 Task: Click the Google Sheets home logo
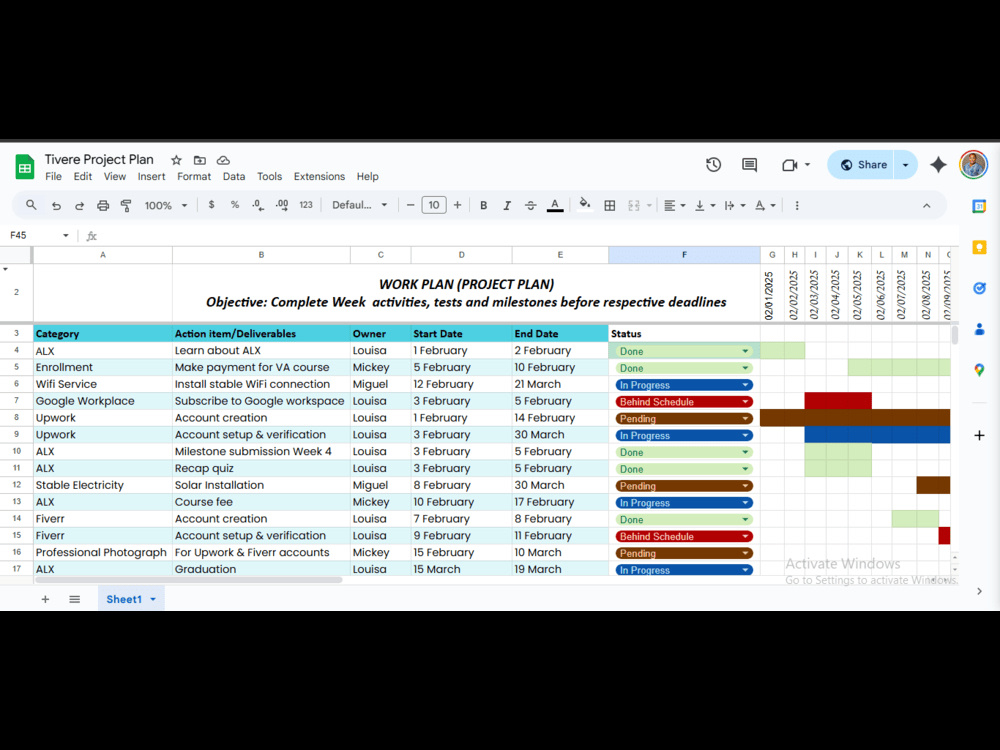(x=24, y=168)
